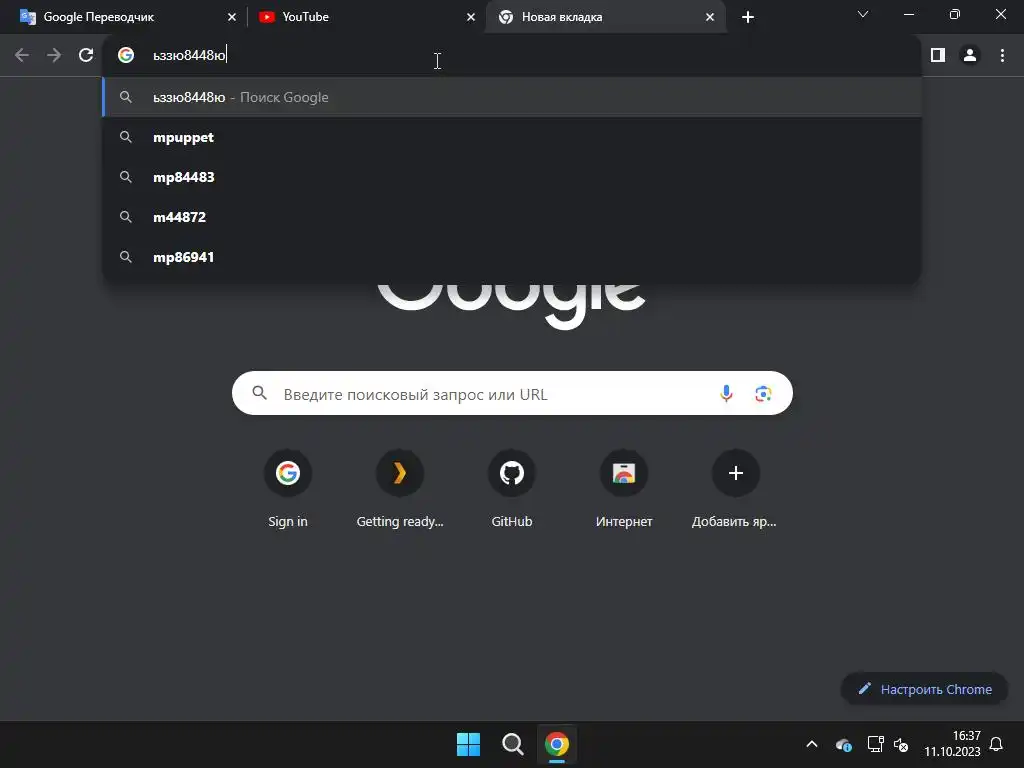
Task: Open Google Lens image search icon
Action: (763, 393)
